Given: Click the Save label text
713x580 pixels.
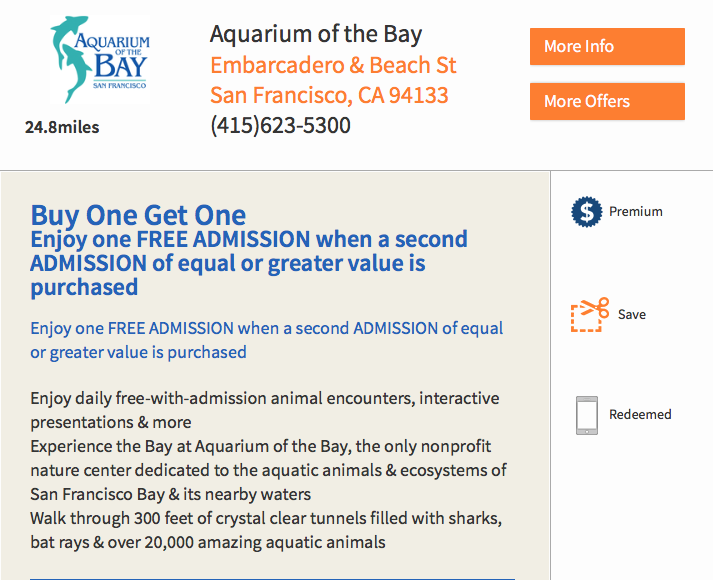Looking at the screenshot, I should [632, 315].
